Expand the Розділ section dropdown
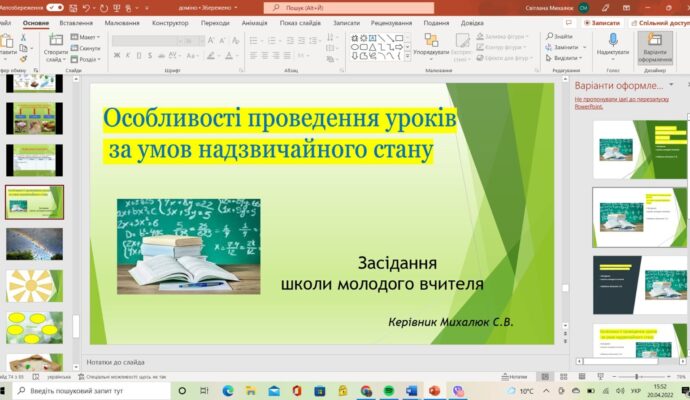The height and width of the screenshot is (400, 690). point(85,59)
